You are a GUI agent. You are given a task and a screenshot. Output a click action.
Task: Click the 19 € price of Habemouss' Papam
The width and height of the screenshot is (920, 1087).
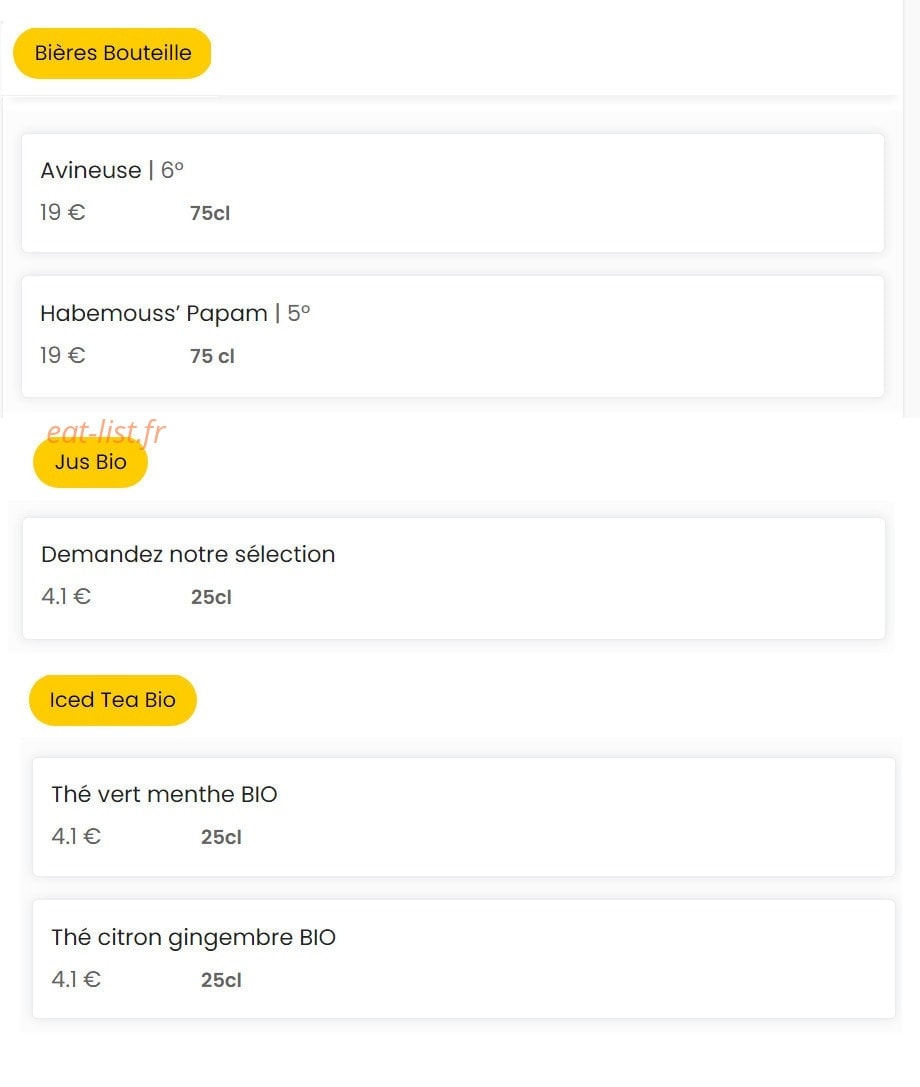coord(62,356)
